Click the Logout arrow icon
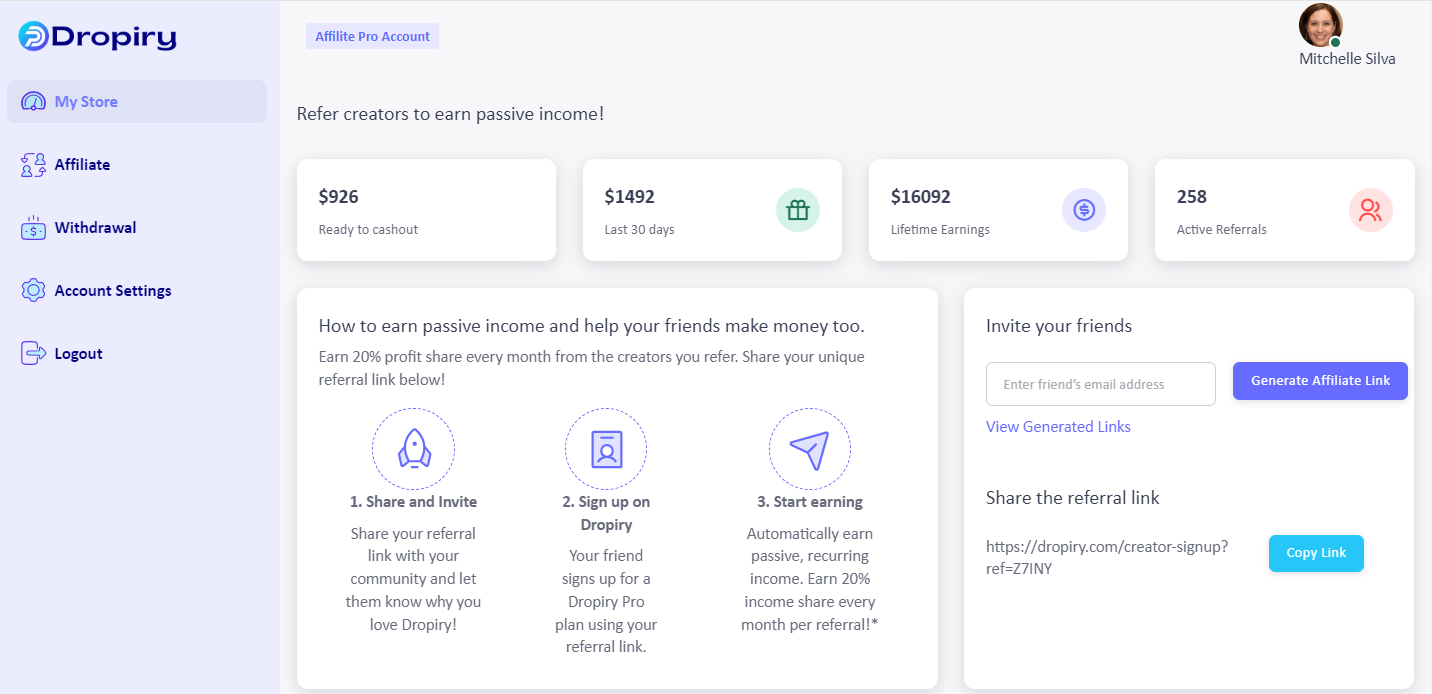This screenshot has width=1432, height=694. (33, 354)
